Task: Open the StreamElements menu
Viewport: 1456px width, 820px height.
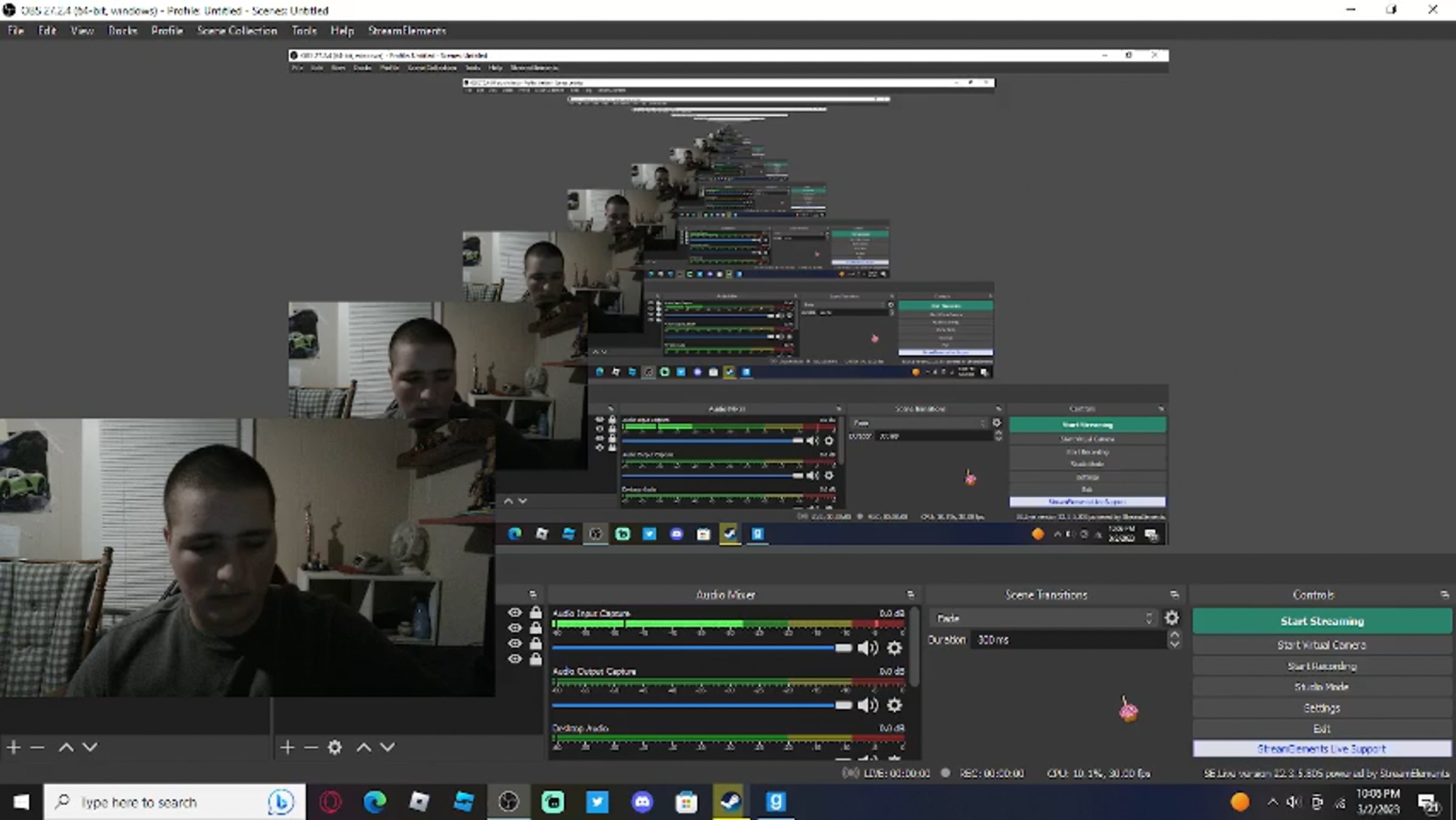Action: coord(406,30)
